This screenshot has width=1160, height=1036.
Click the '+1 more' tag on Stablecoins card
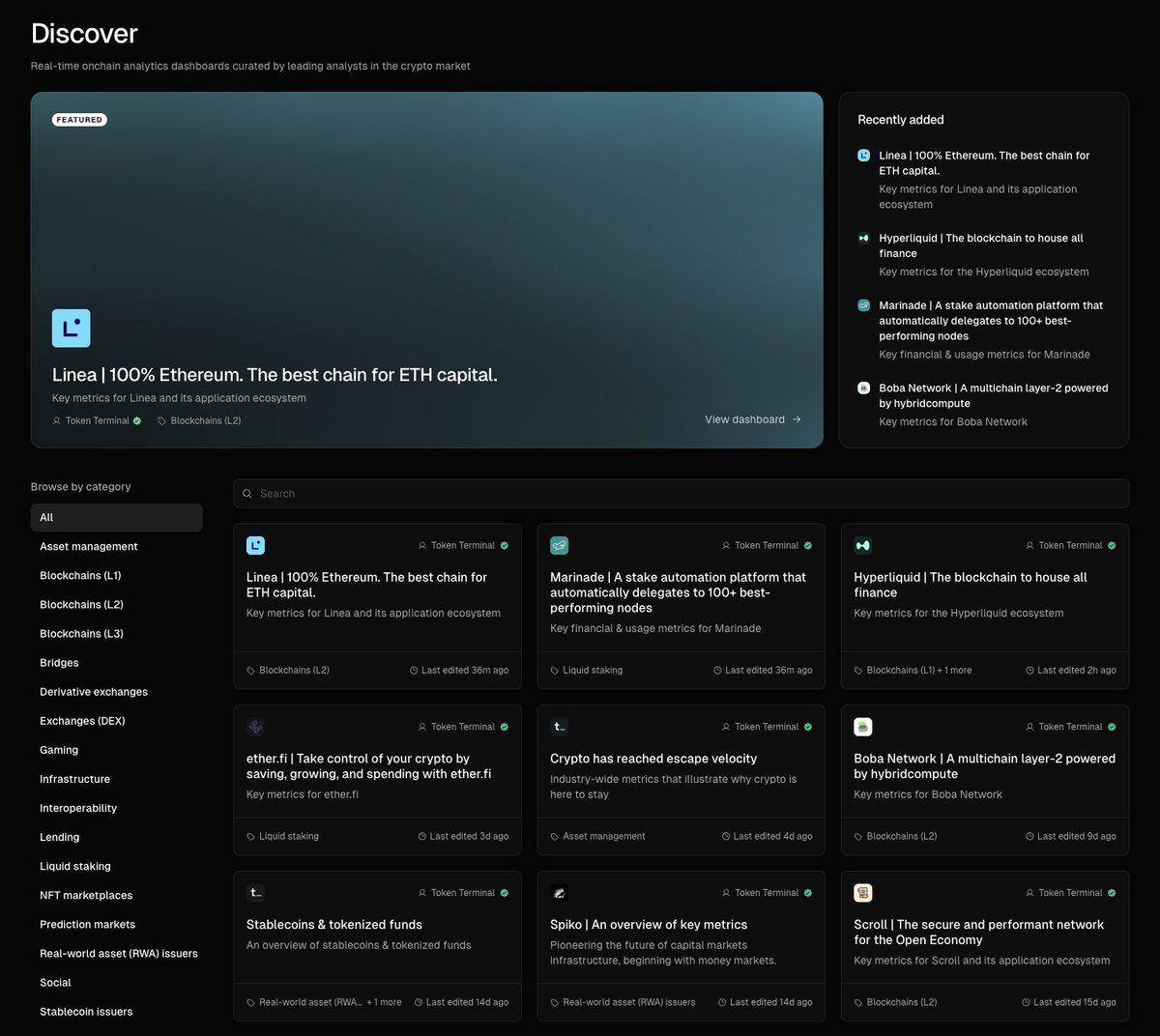tap(384, 1003)
